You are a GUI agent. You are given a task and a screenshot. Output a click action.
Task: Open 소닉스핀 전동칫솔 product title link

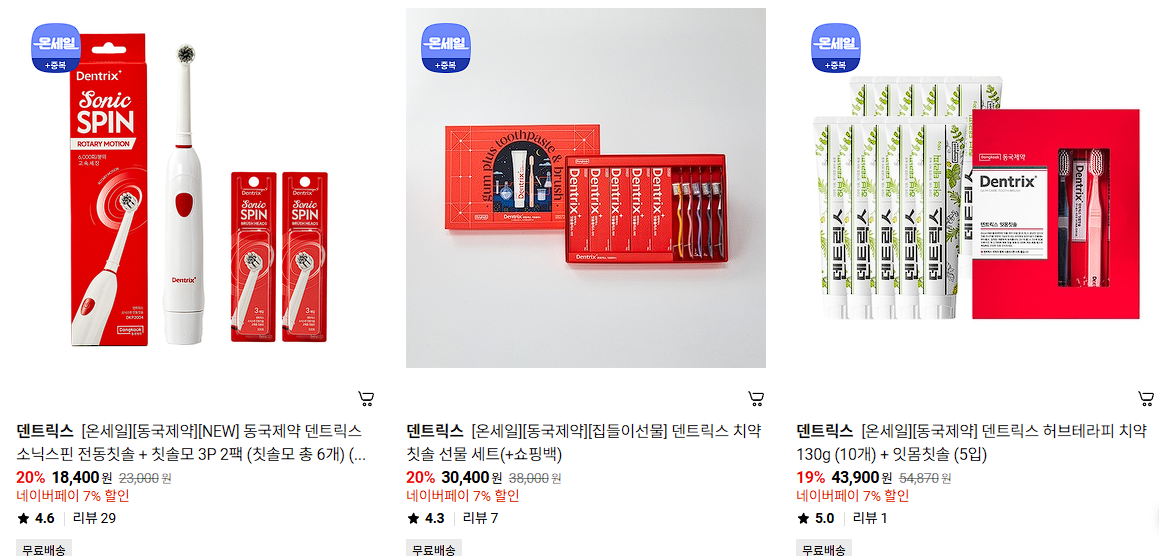(x=191, y=442)
